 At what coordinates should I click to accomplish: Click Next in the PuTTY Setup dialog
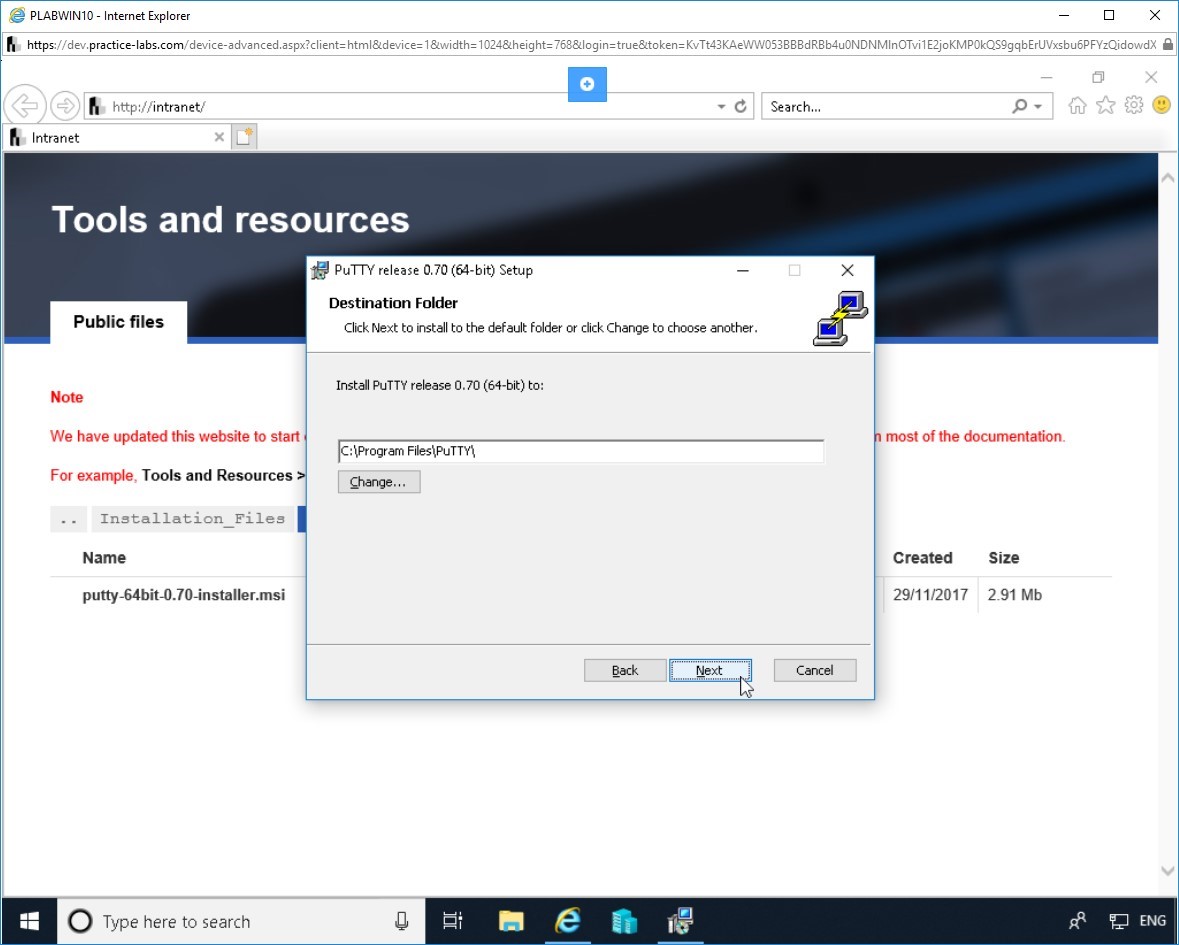click(710, 670)
